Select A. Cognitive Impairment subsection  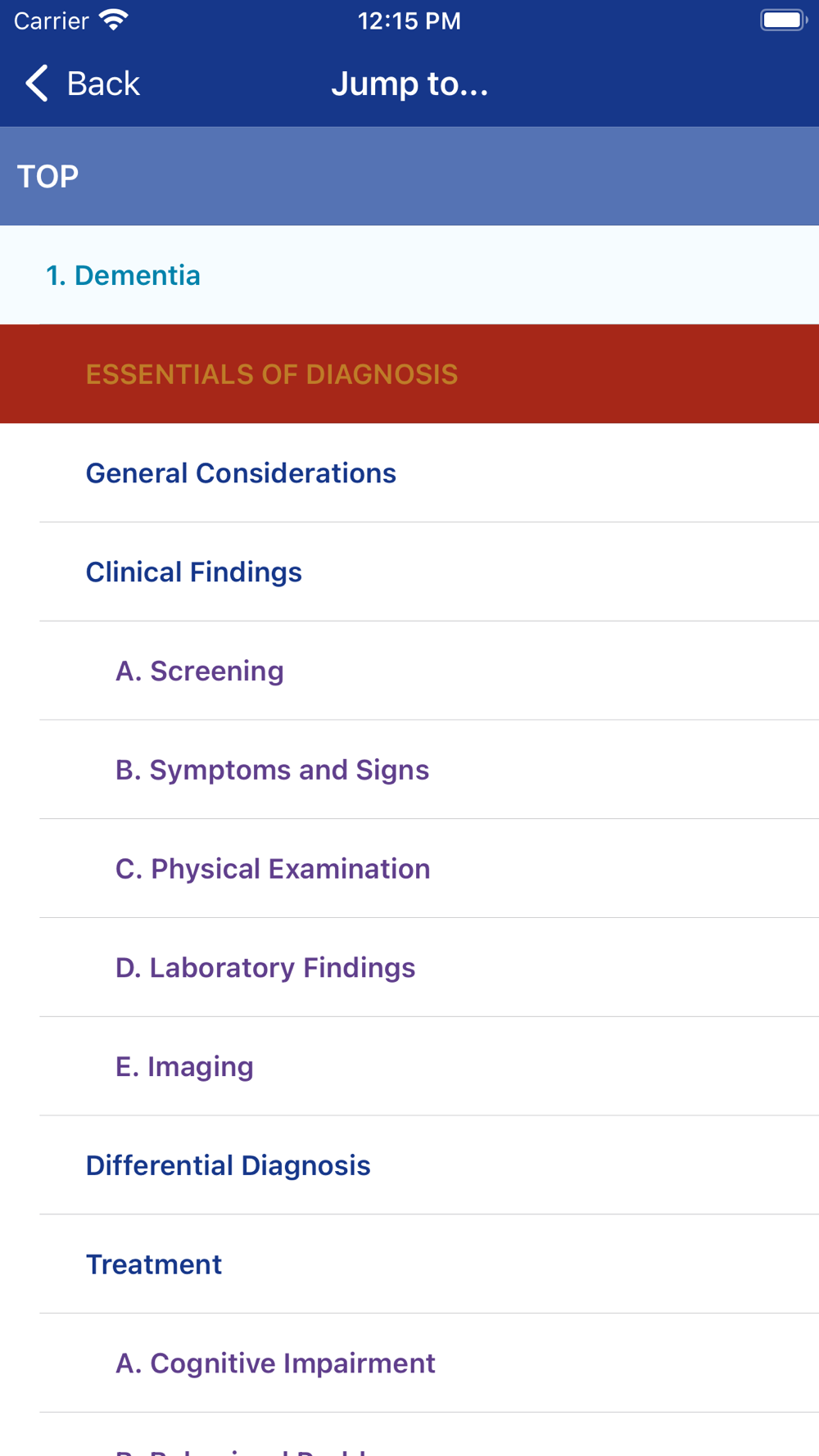pos(275,1363)
